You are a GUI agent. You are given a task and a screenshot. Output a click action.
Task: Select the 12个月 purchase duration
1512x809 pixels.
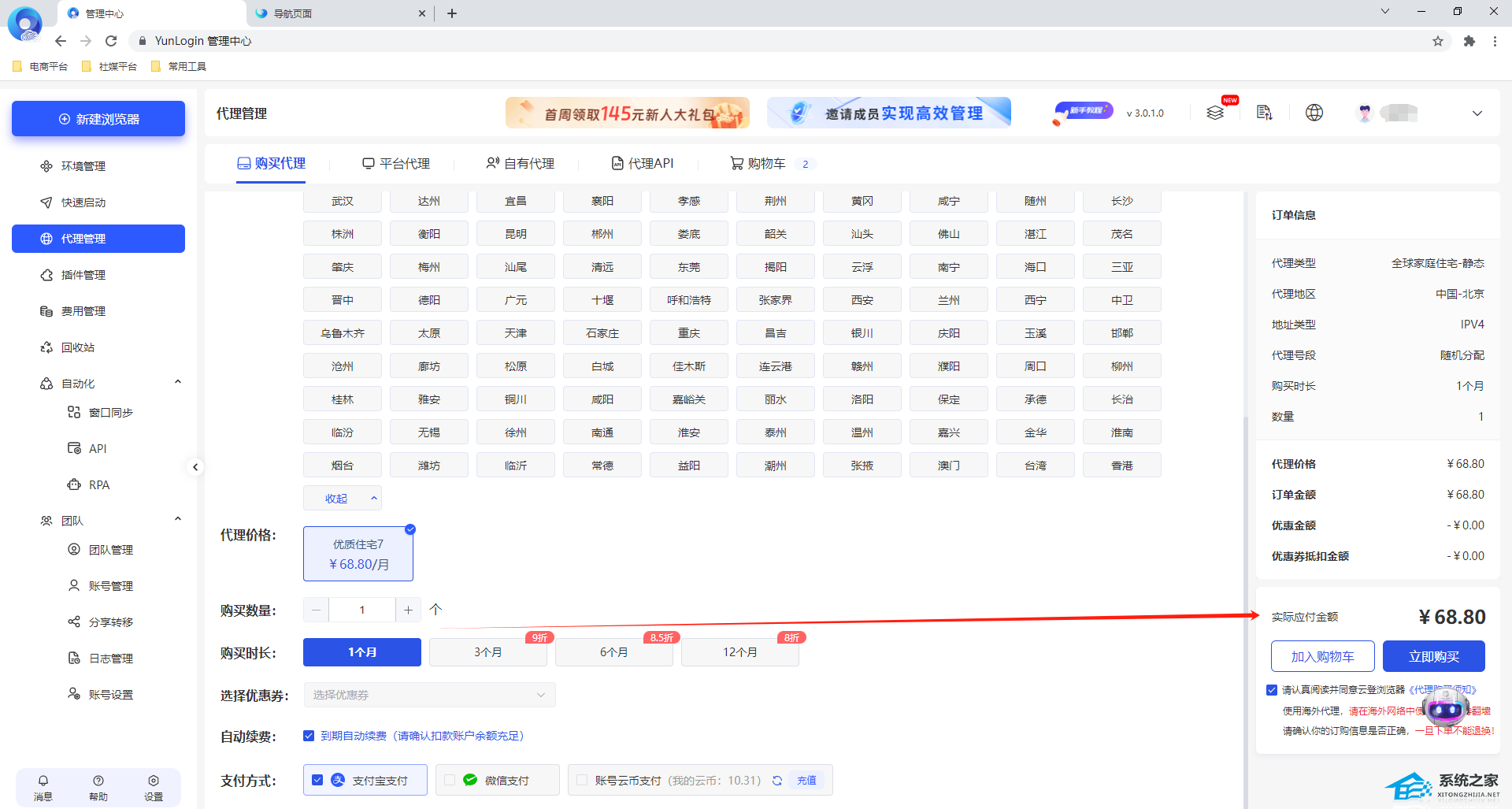(x=739, y=652)
